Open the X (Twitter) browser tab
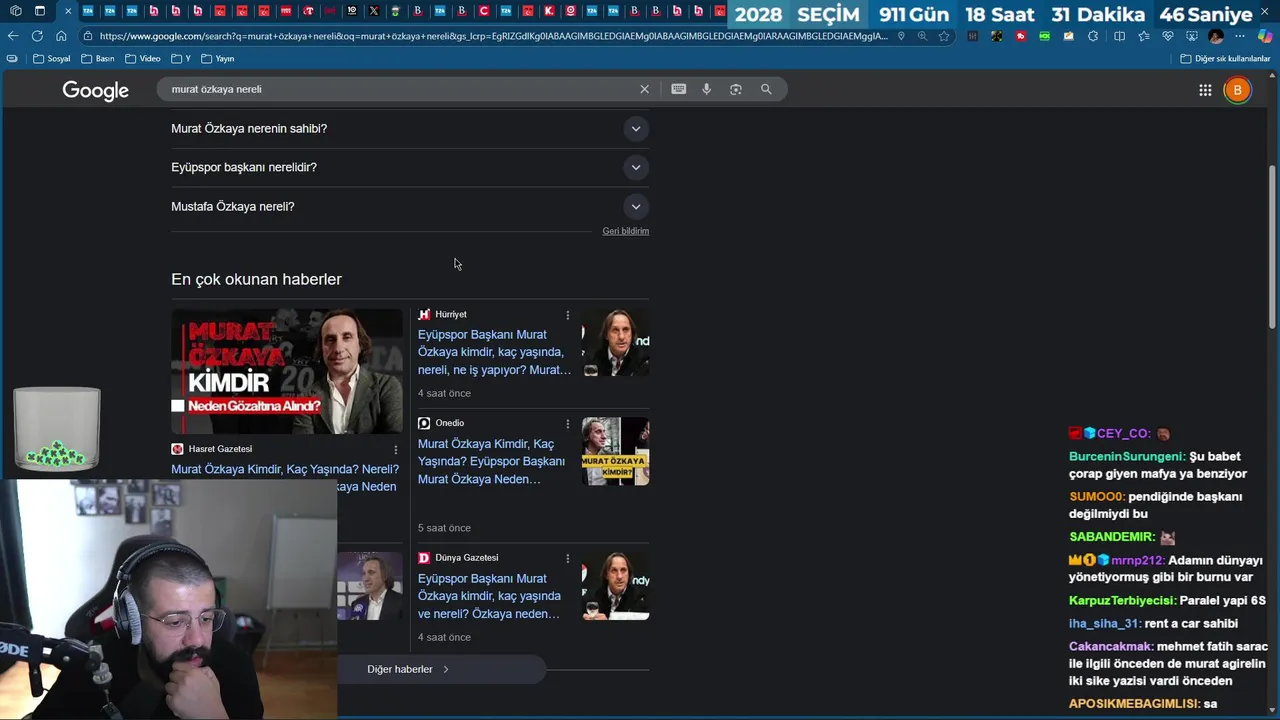 pos(374,11)
